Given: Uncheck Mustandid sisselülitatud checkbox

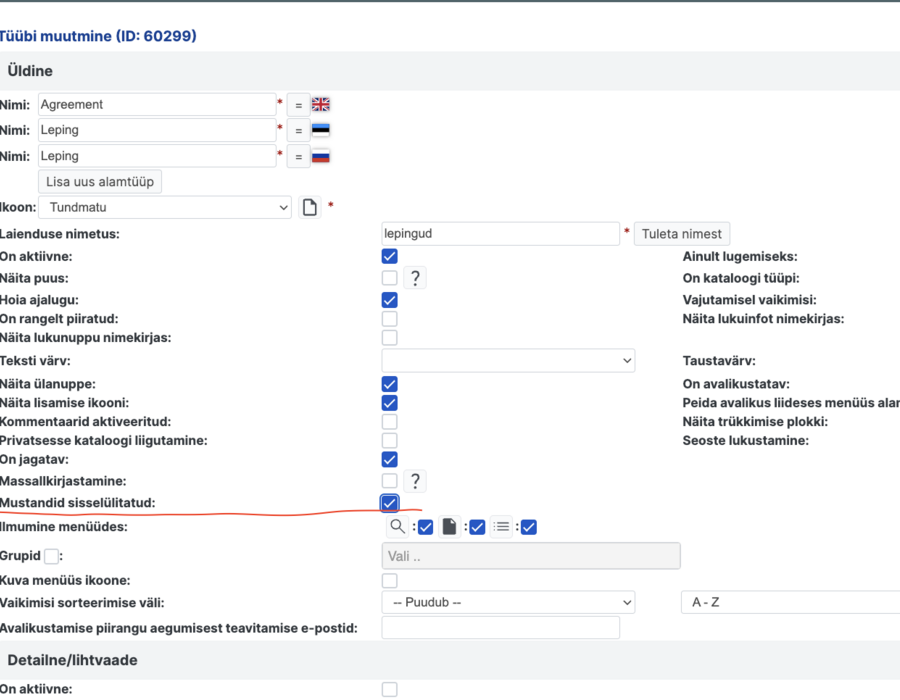Looking at the screenshot, I should click(390, 503).
